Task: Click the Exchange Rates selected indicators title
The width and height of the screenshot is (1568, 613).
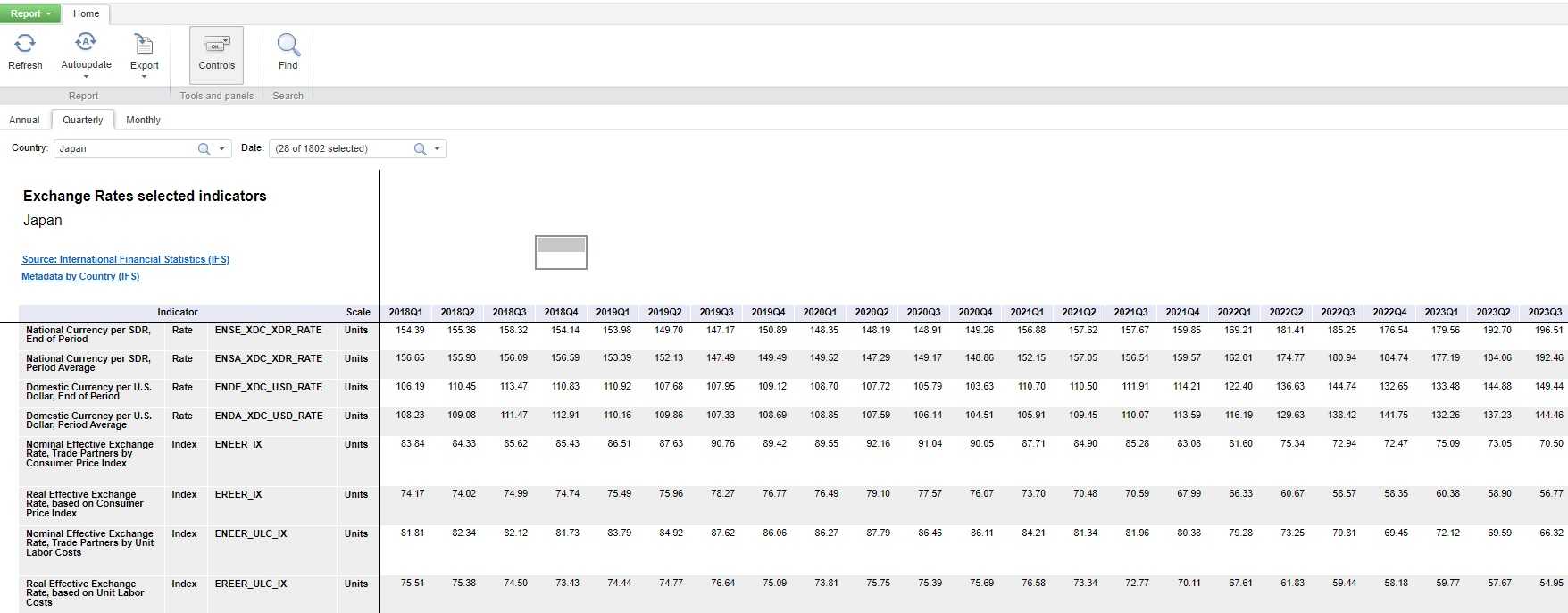Action: (145, 196)
